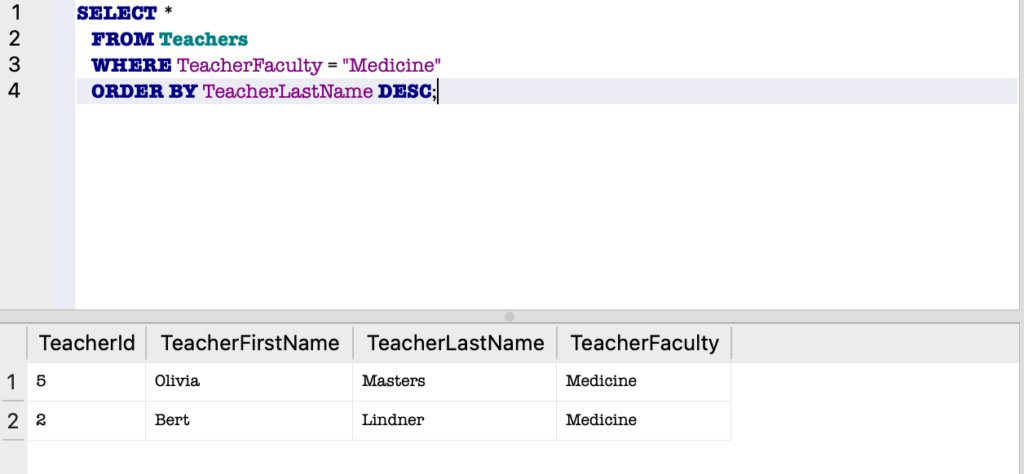Viewport: 1024px width, 474px height.
Task: Select the TeacherLastName column header in results
Action: (456, 343)
